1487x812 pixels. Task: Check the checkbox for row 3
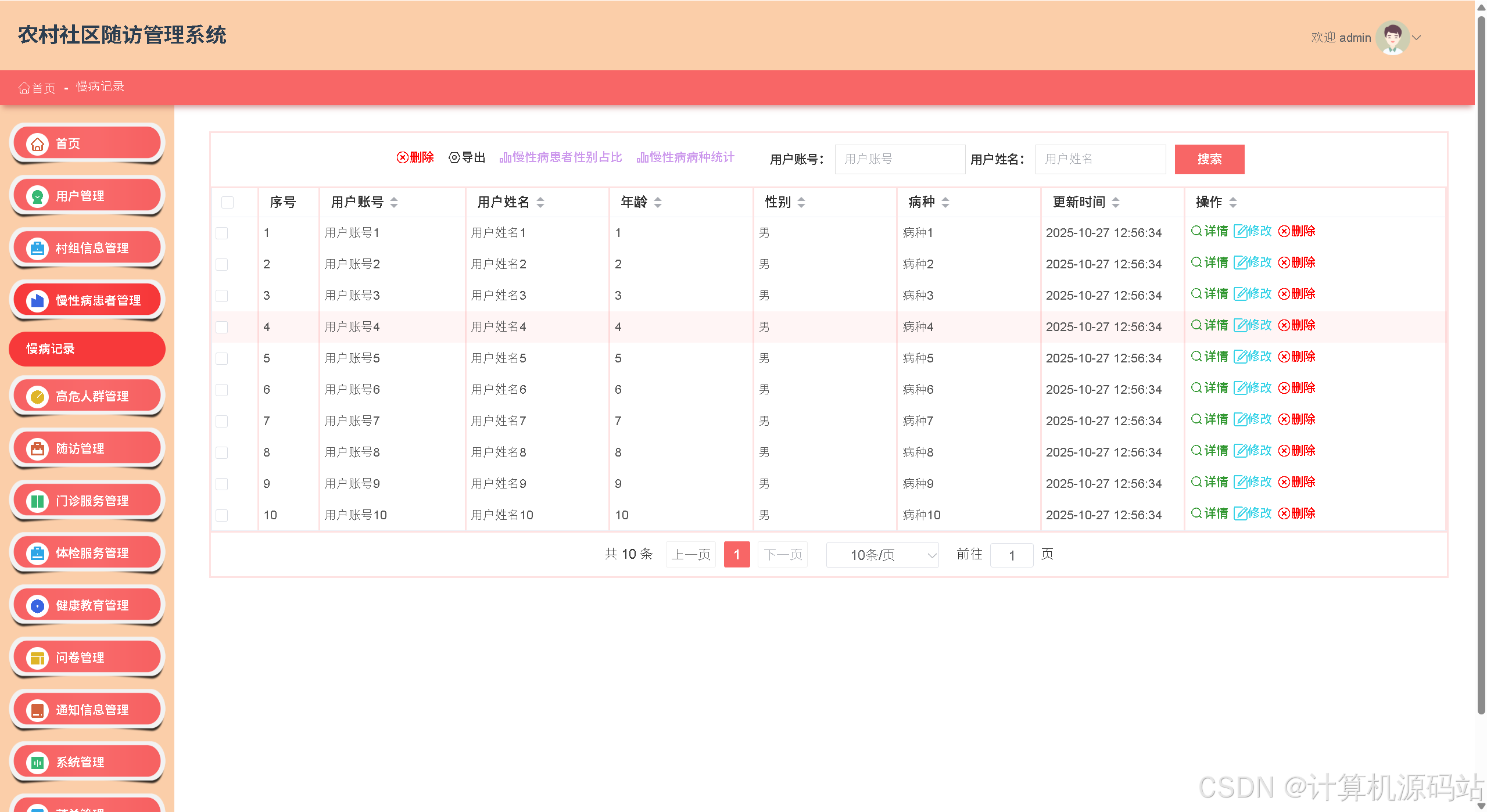tap(221, 296)
